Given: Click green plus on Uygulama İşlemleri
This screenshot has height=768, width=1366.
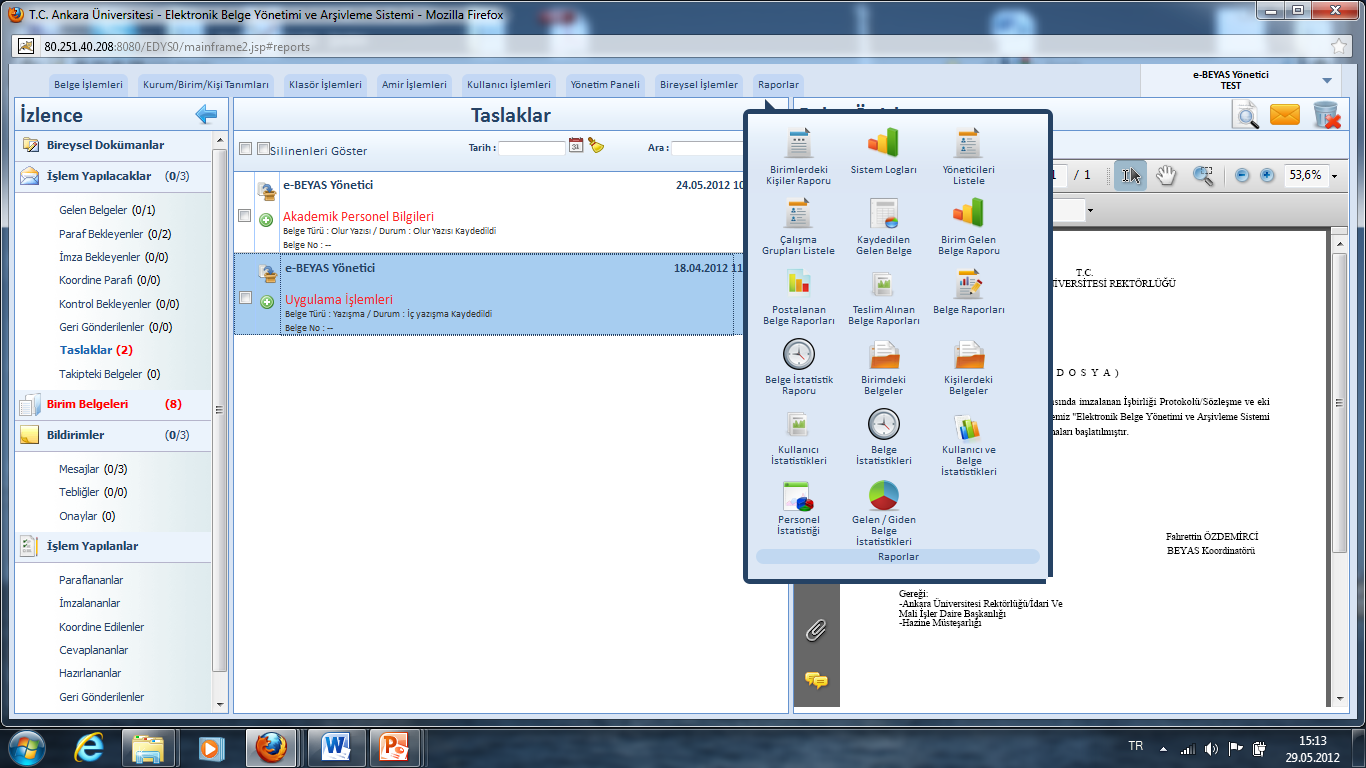Looking at the screenshot, I should [266, 302].
